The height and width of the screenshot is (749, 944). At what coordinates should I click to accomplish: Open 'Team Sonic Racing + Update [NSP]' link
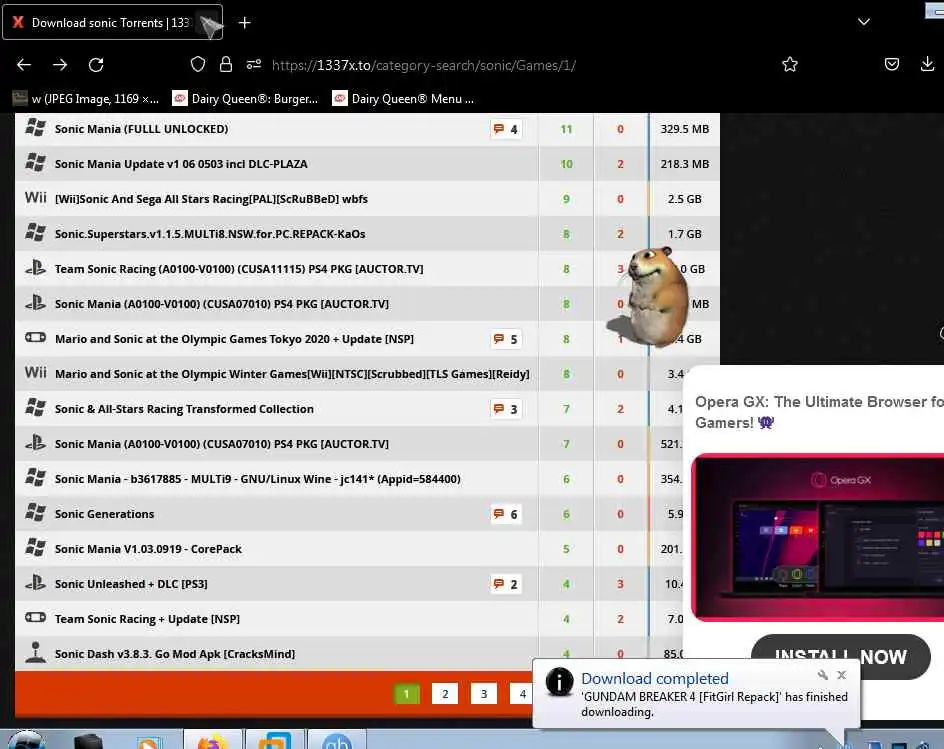click(x=148, y=619)
